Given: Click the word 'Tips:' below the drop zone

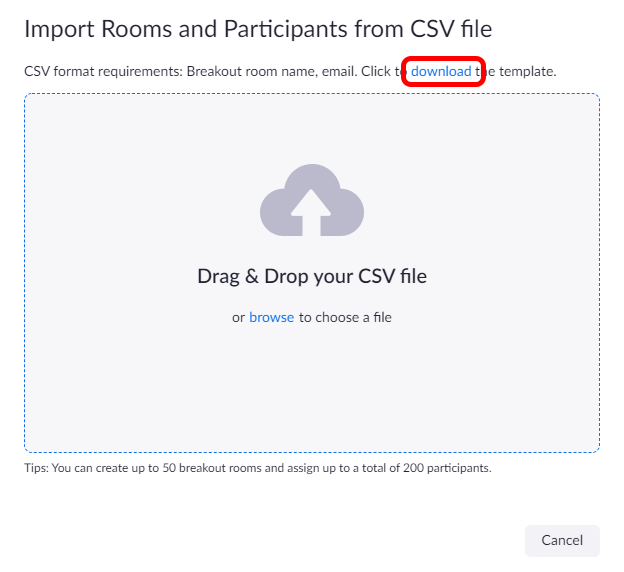Looking at the screenshot, I should pyautogui.click(x=36, y=467).
